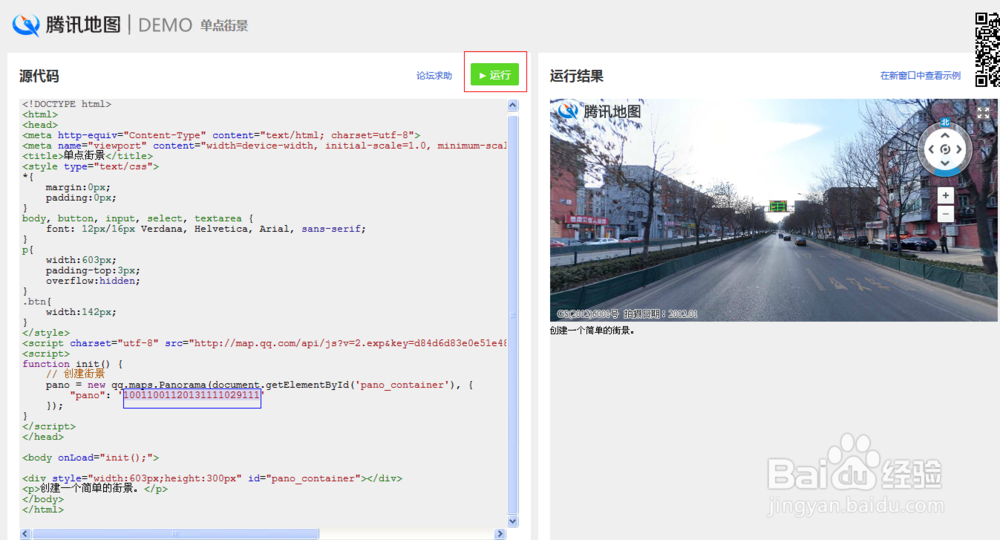
Task: Open 在新窗口中查看示例 link
Action: [920, 75]
